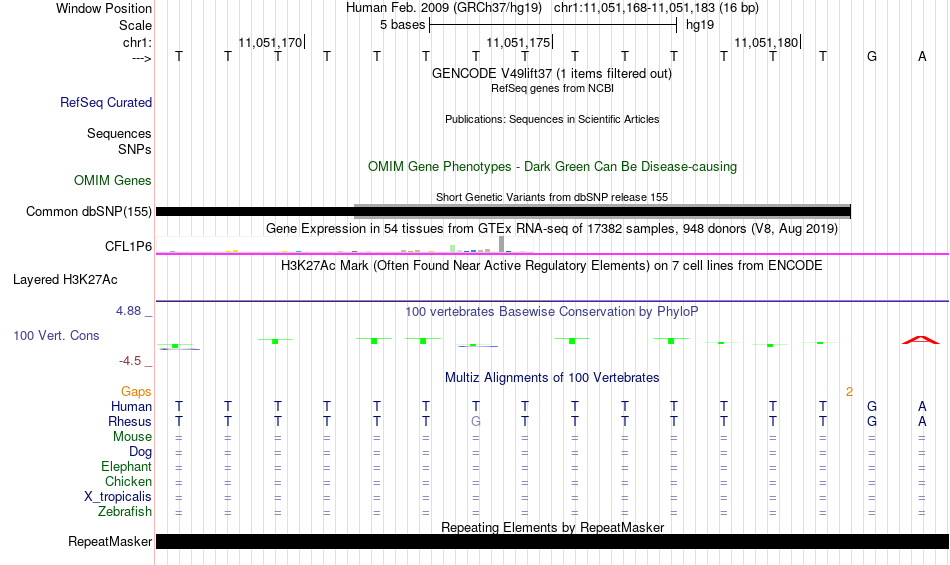This screenshot has width=950, height=565.
Task: Select the Zebrafish species row label
Action: pos(125,511)
